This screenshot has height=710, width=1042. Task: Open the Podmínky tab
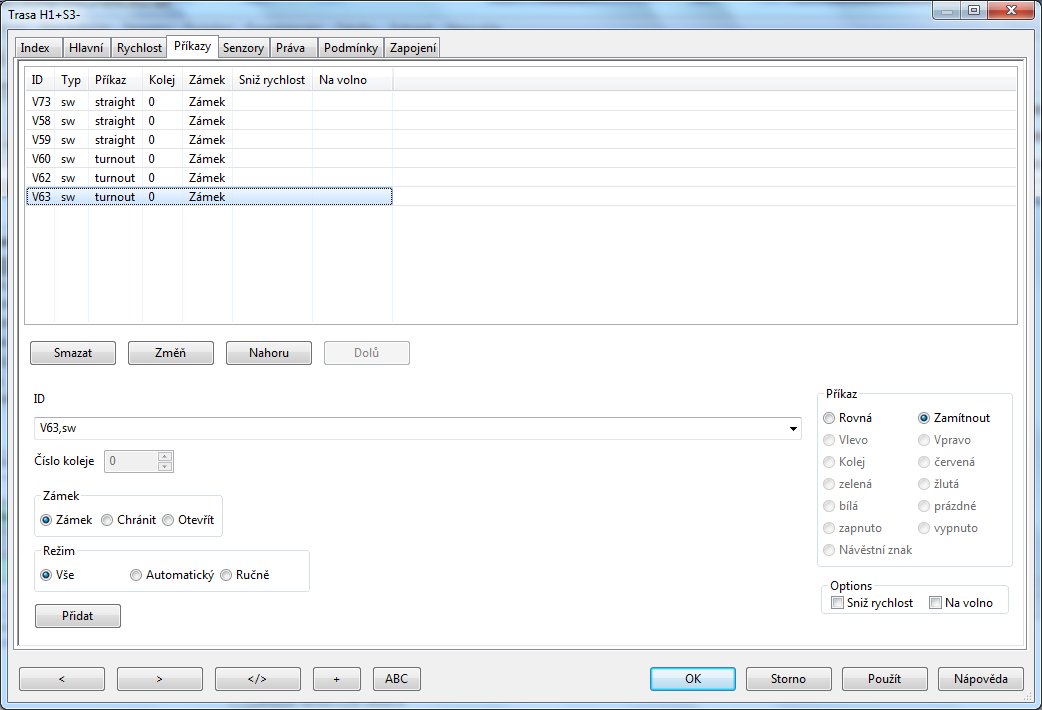coord(350,48)
